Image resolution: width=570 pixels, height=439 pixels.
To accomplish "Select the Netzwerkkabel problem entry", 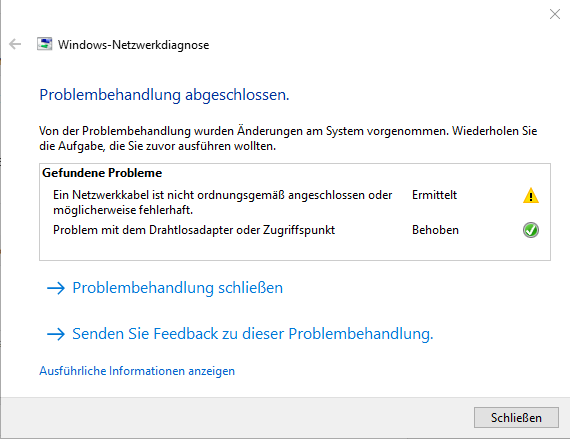I will [x=223, y=202].
